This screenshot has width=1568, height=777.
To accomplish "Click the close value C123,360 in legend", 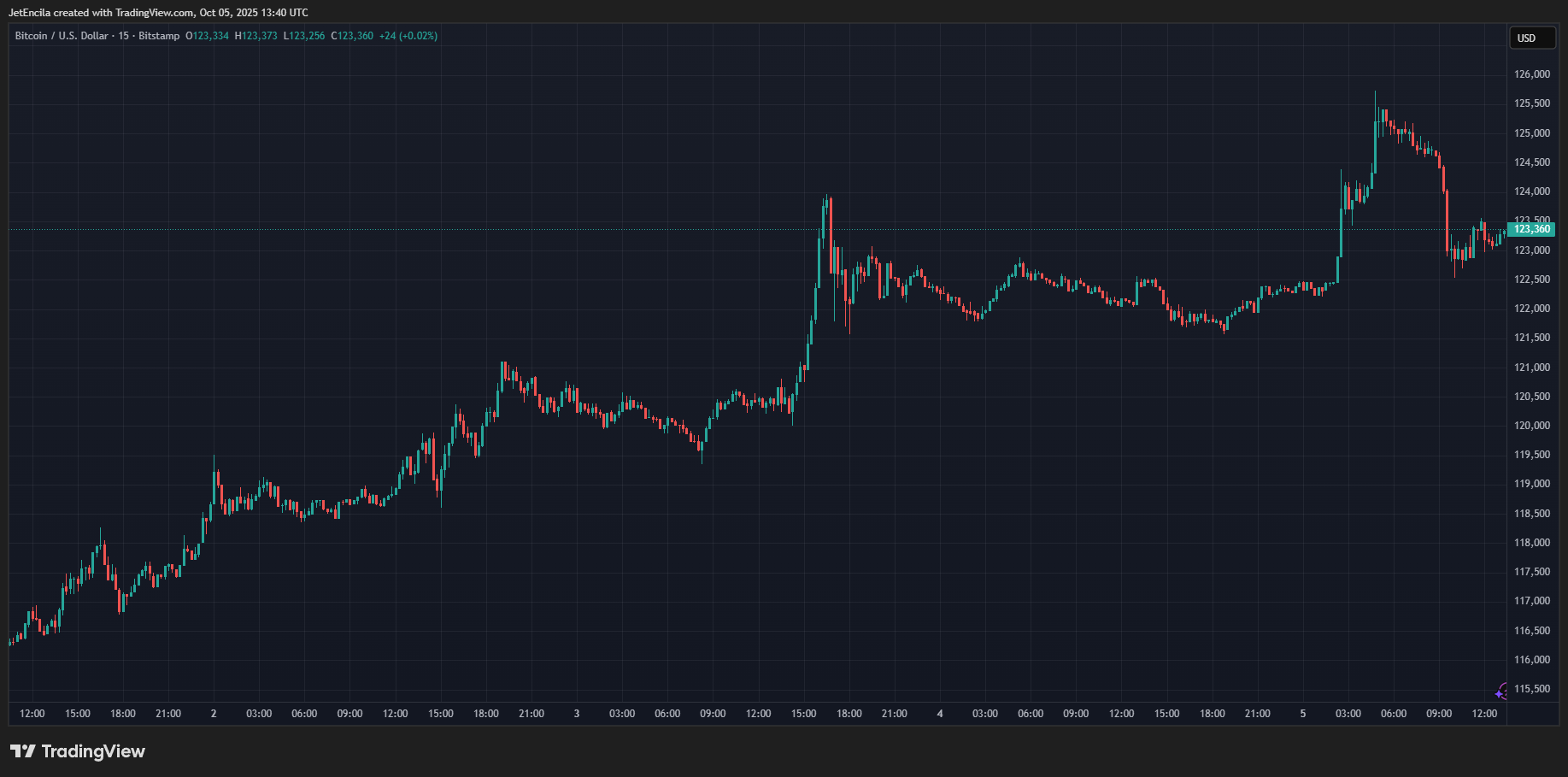I will tap(352, 36).
